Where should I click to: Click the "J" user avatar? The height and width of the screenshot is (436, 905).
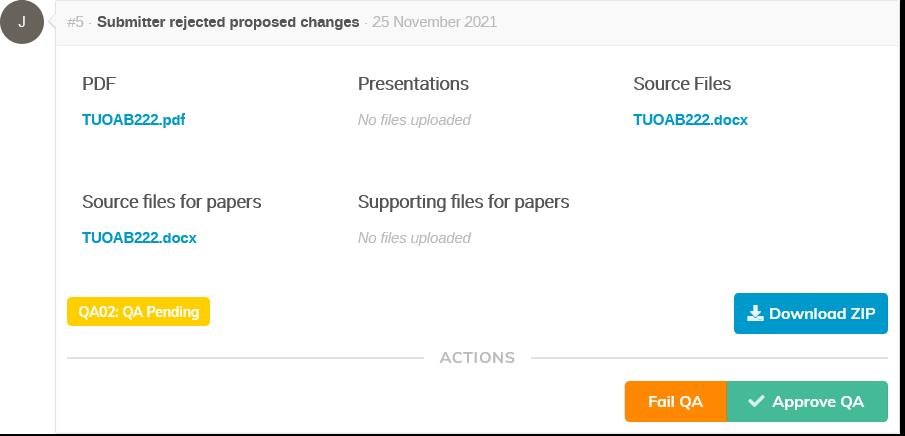(22, 22)
